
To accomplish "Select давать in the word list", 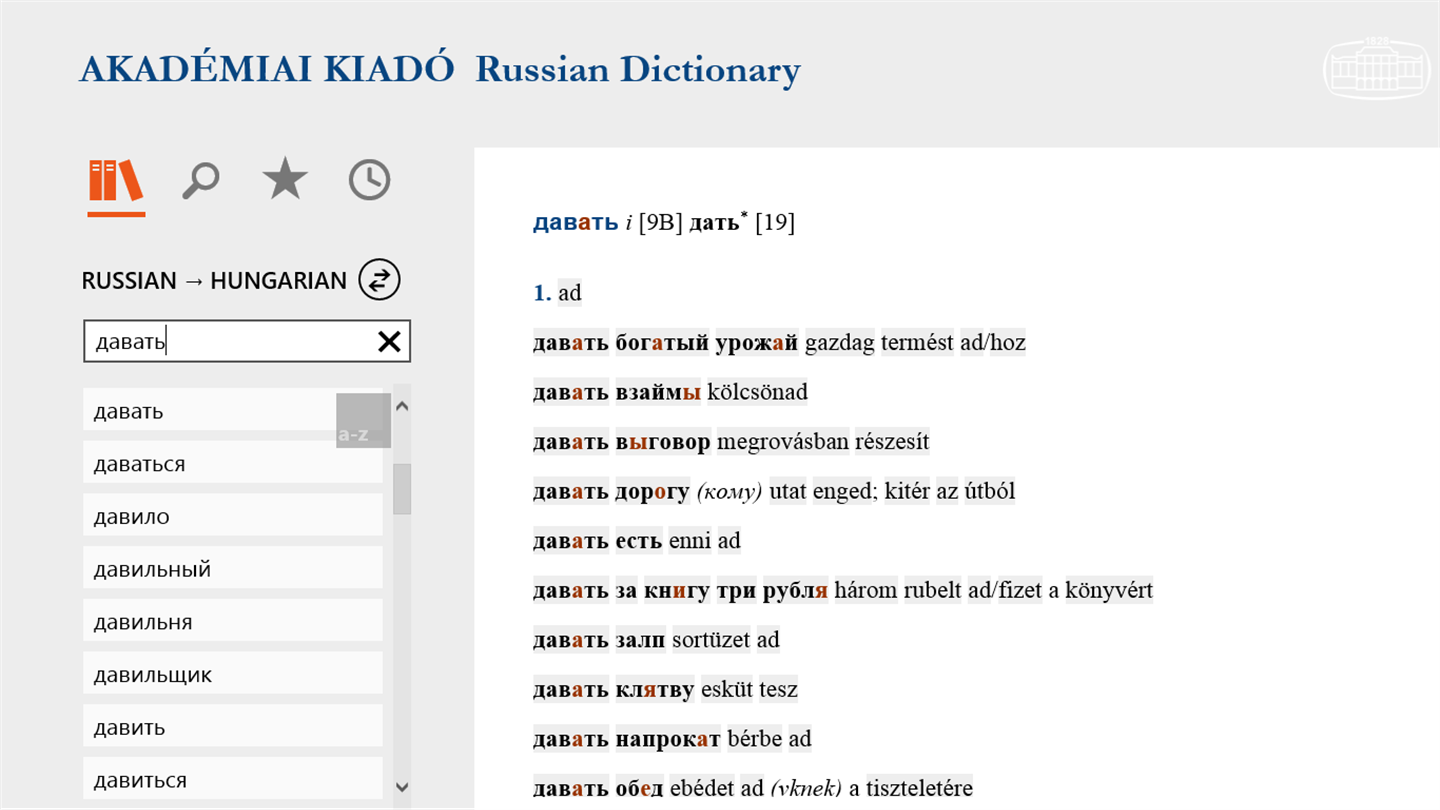I will click(x=233, y=411).
